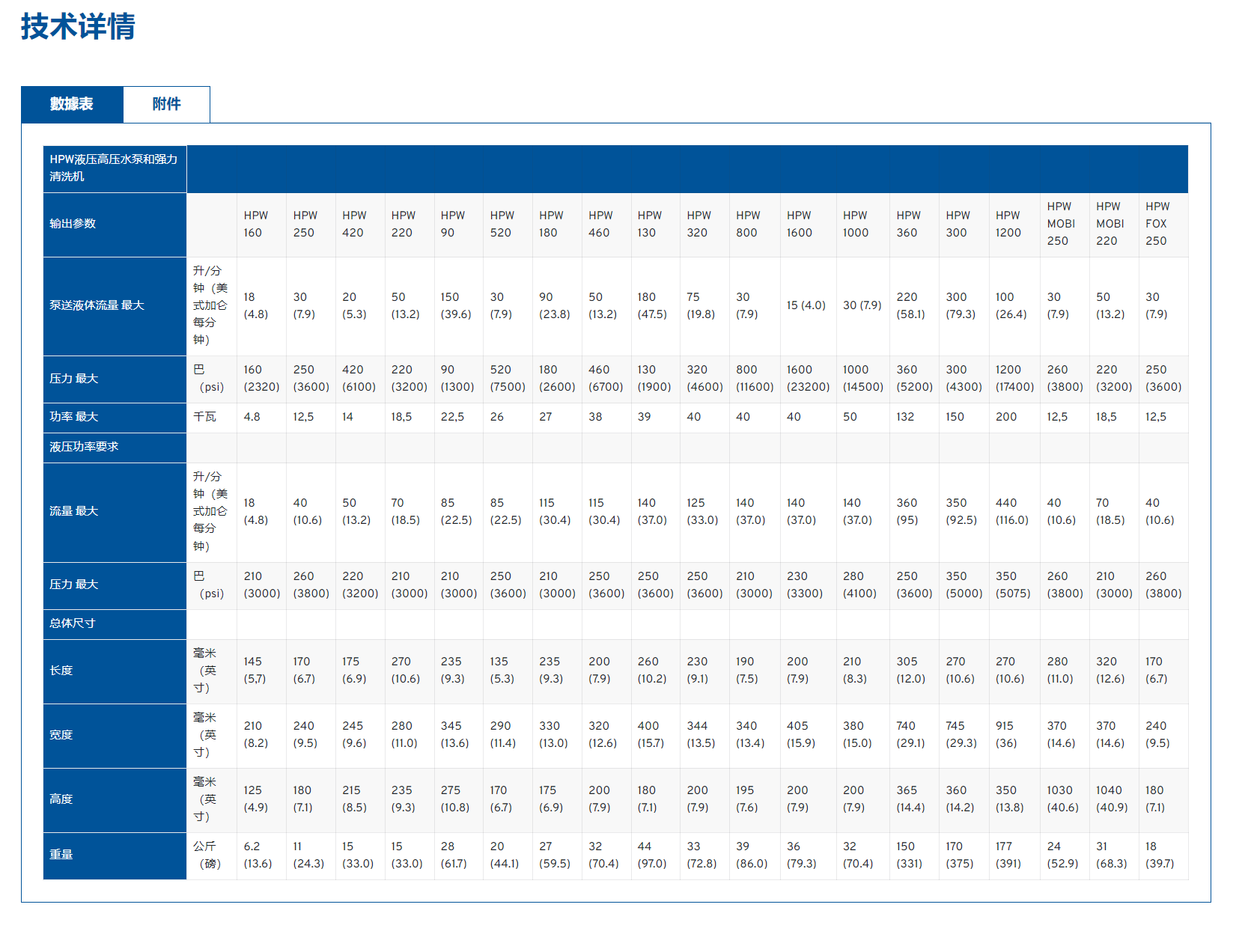Click the 宽度 row label
This screenshot has width=1242, height=952.
click(61, 735)
